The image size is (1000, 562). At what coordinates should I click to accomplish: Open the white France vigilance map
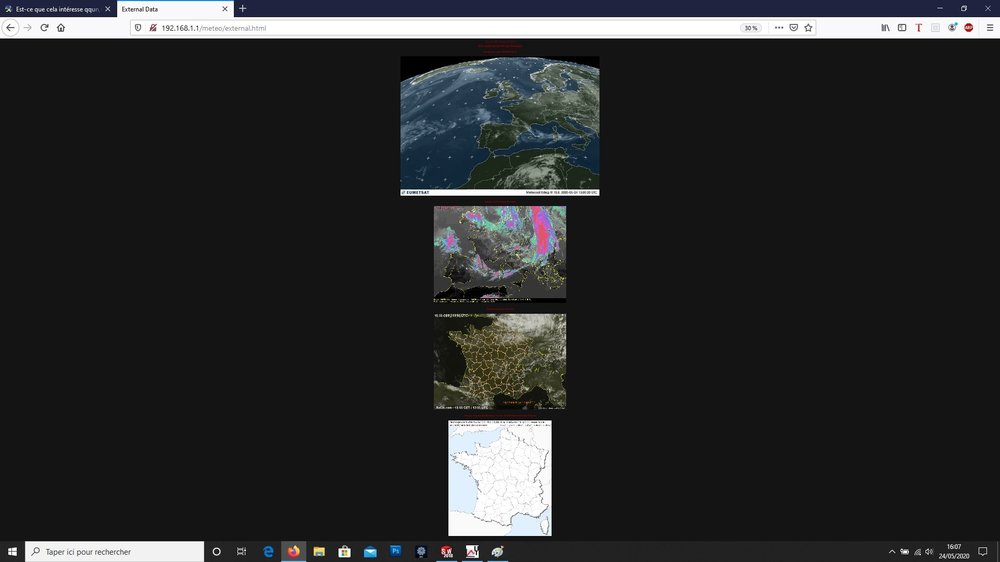pos(499,478)
